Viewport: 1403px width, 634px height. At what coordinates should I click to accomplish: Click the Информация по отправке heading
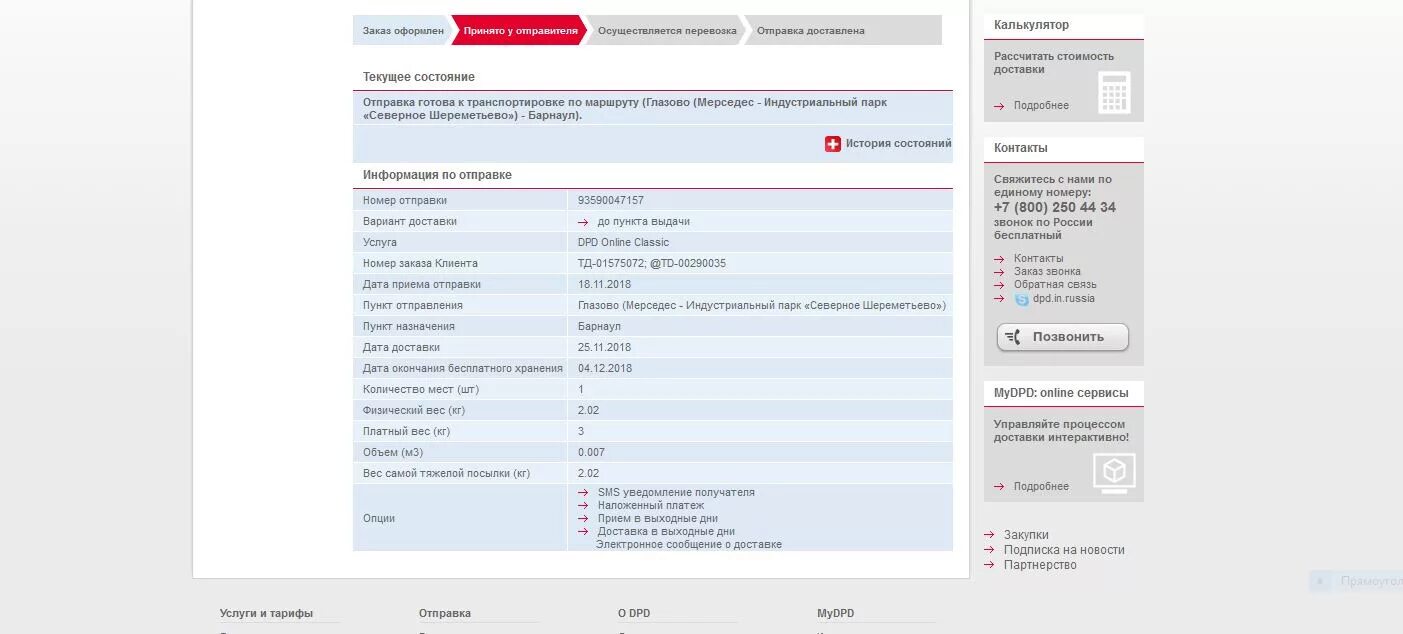click(437, 175)
